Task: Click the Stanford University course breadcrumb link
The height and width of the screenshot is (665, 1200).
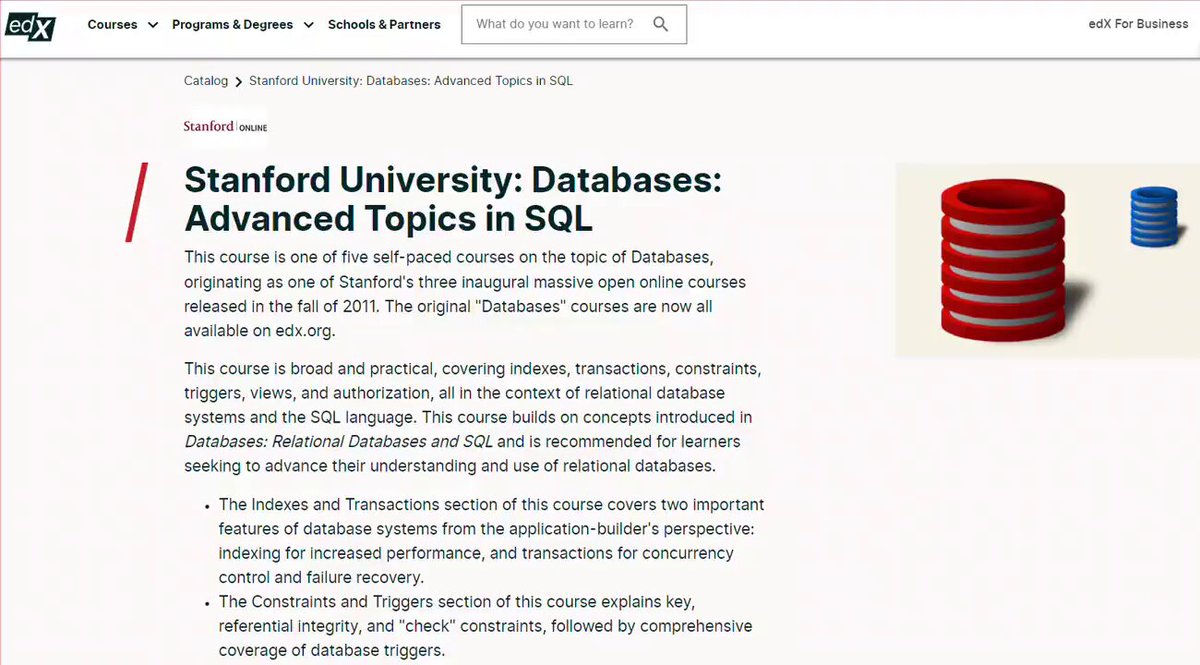Action: [x=410, y=81]
